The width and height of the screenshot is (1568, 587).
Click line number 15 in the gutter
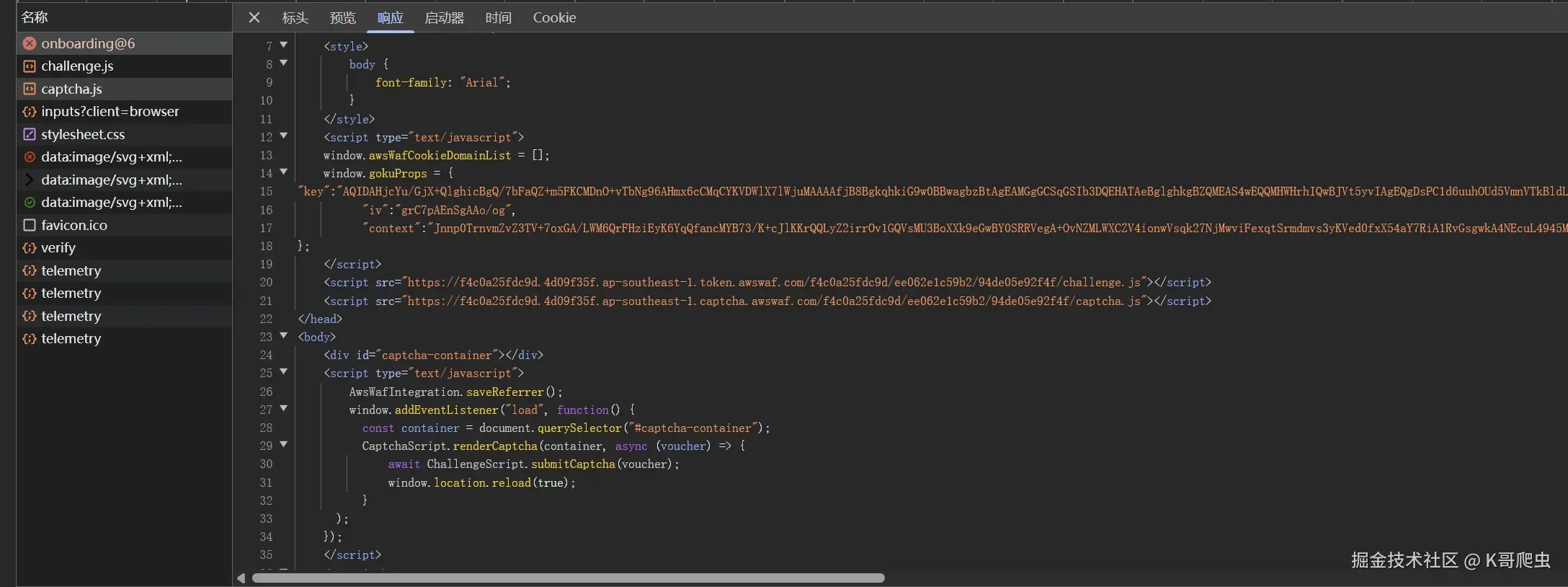(267, 192)
